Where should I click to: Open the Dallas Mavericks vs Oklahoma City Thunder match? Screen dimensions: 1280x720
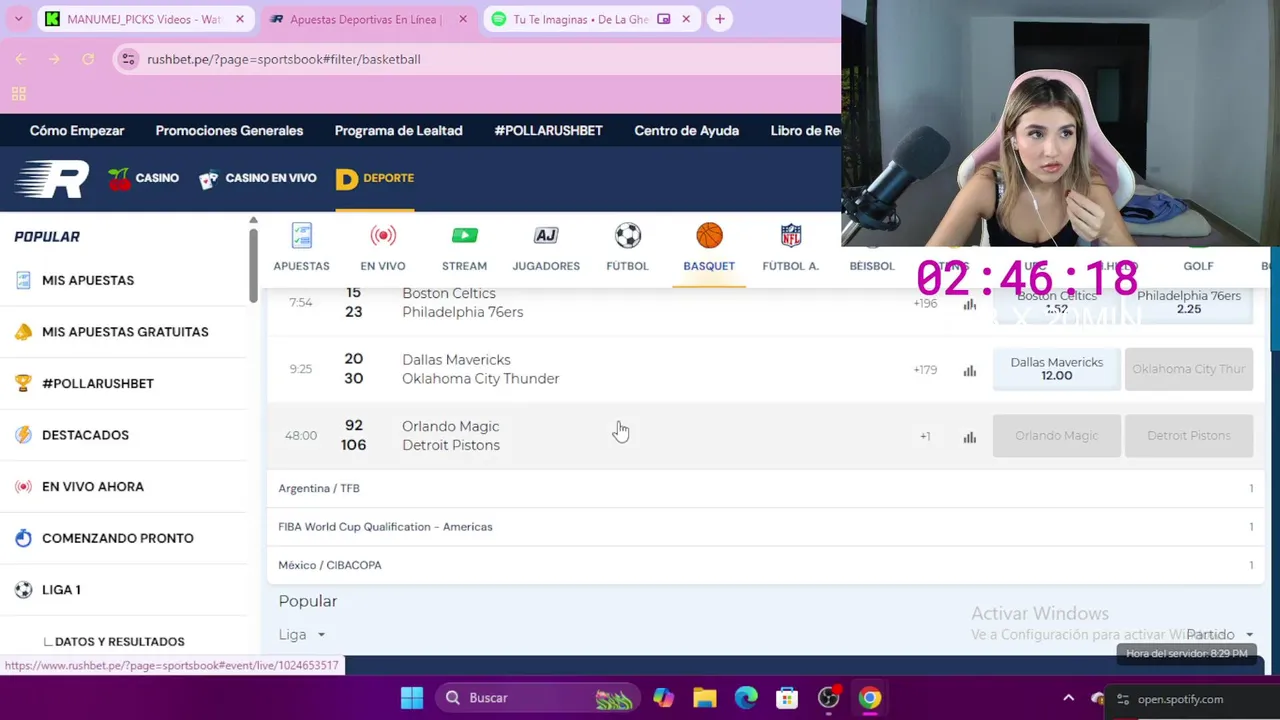point(480,369)
